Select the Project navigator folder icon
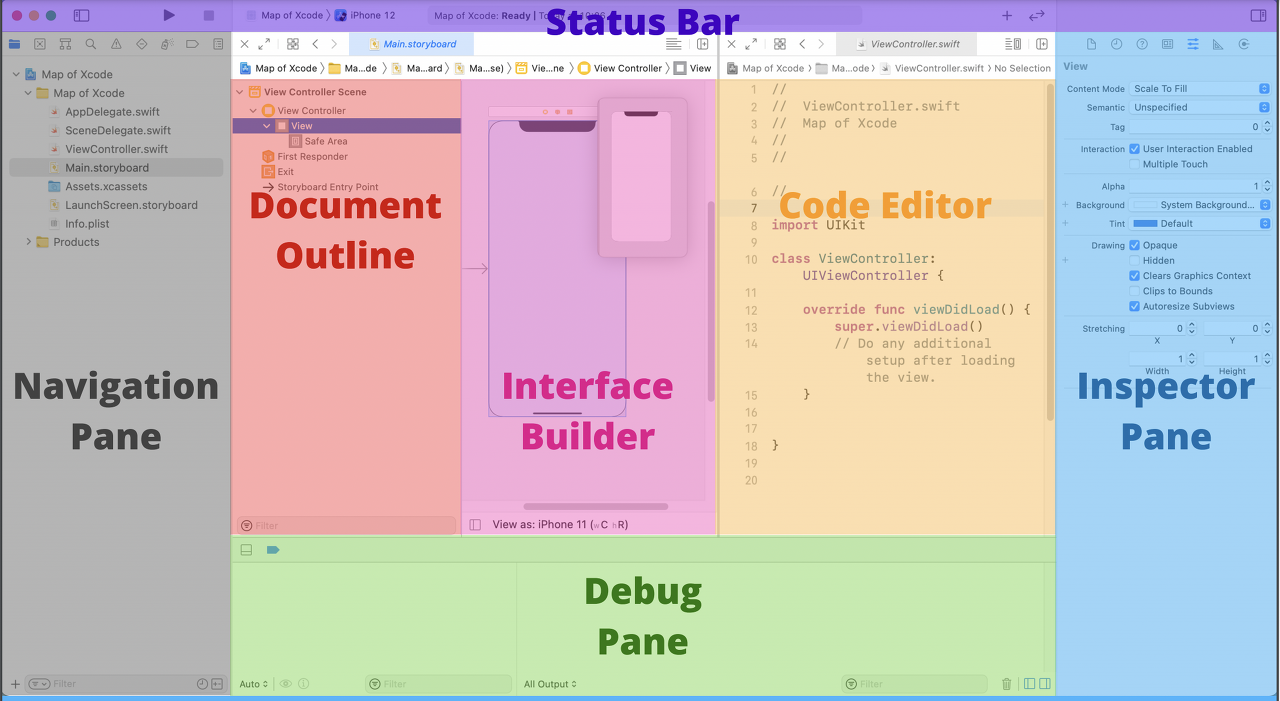 tap(14, 44)
